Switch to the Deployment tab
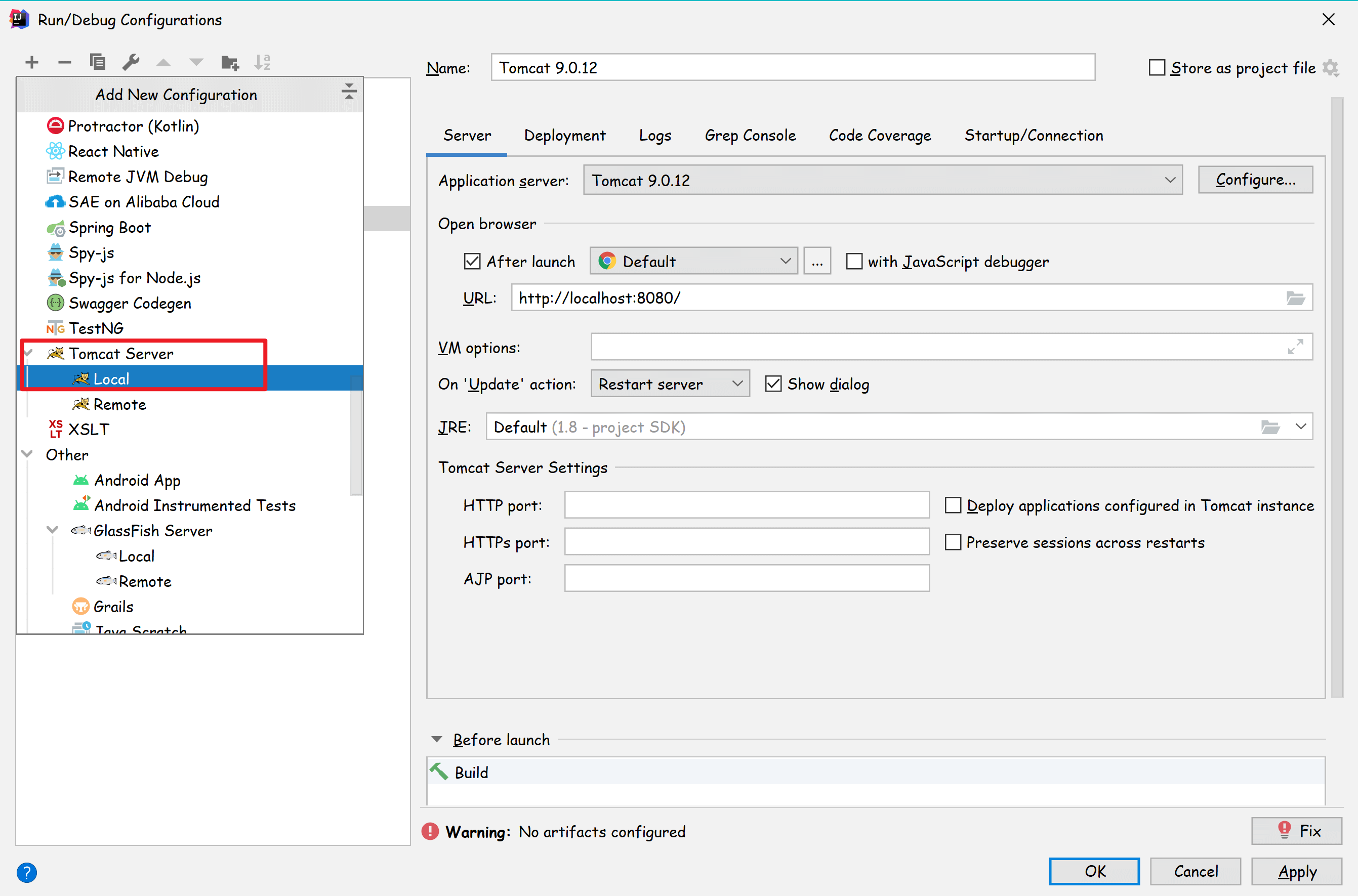 pyautogui.click(x=564, y=136)
